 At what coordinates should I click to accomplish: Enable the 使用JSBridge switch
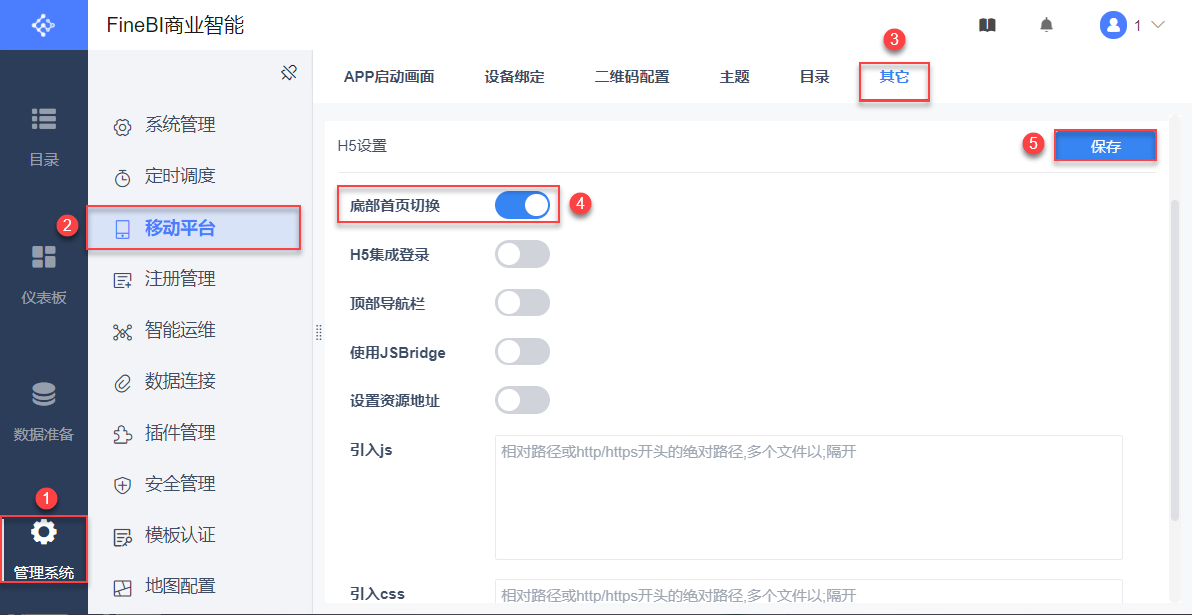click(x=522, y=352)
